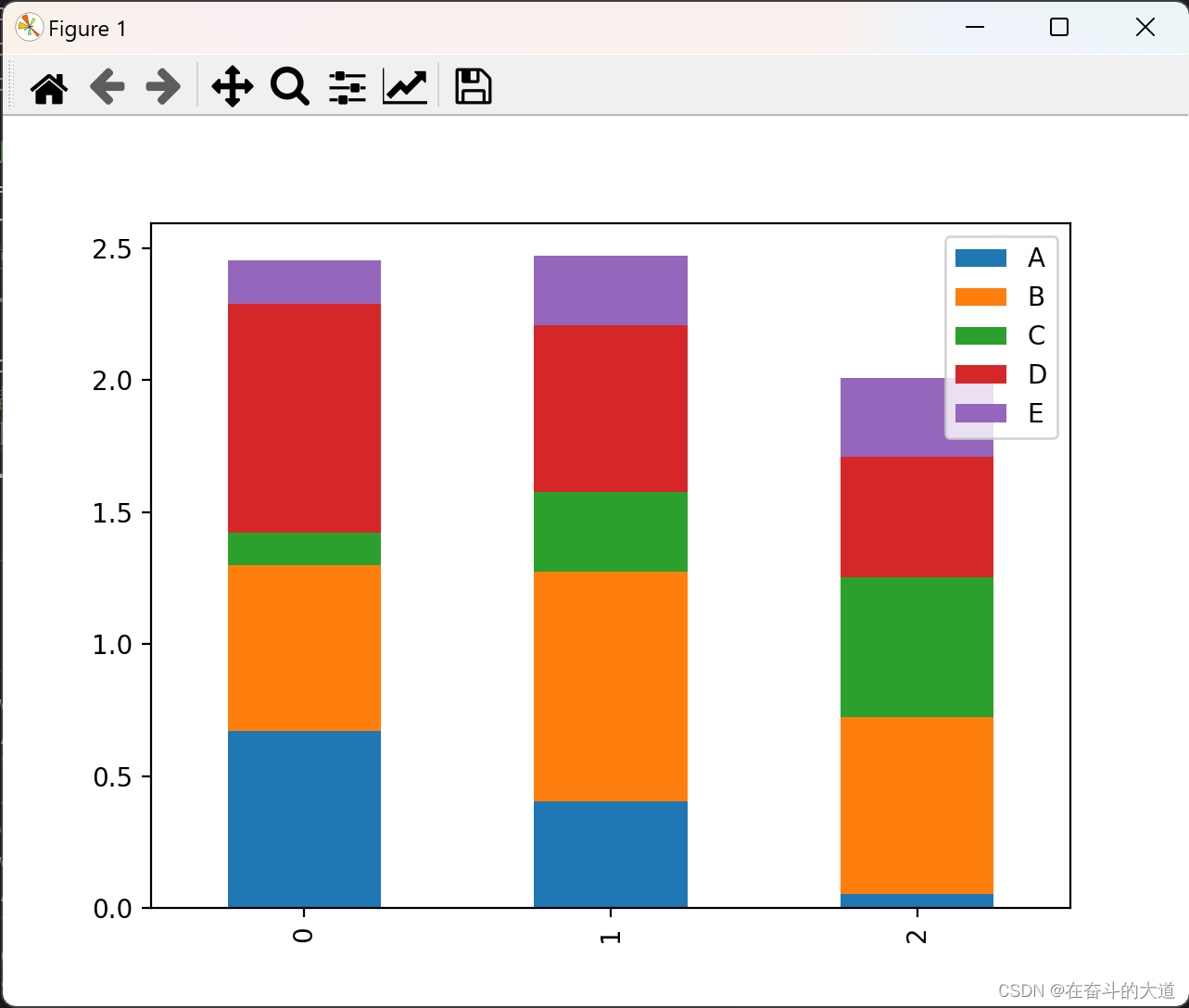Open Edit axis and curve parameters

(x=405, y=87)
